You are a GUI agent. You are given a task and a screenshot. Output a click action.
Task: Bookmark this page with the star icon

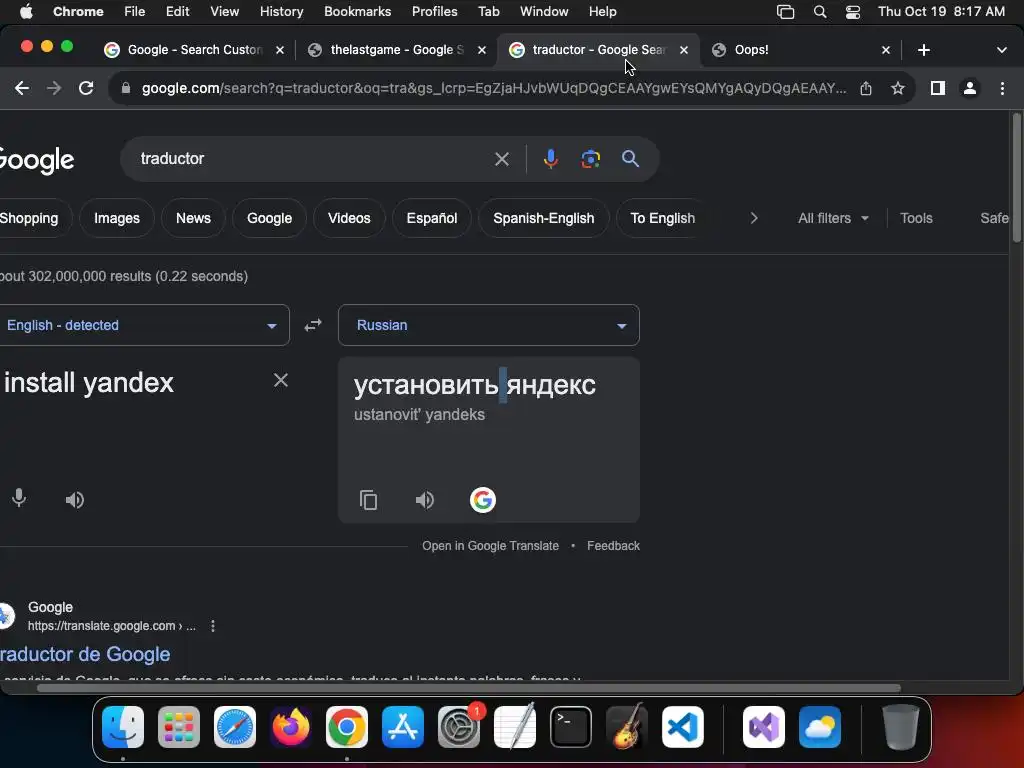pos(898,88)
